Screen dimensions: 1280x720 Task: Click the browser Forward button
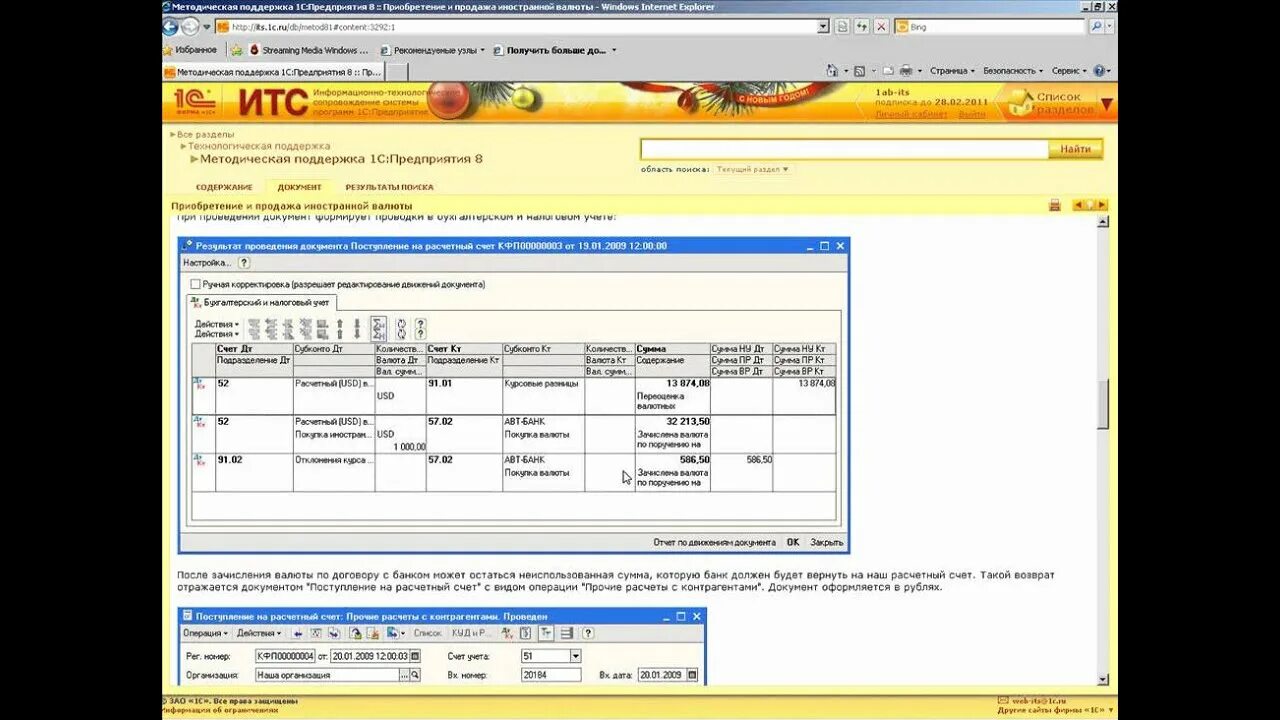(x=190, y=27)
